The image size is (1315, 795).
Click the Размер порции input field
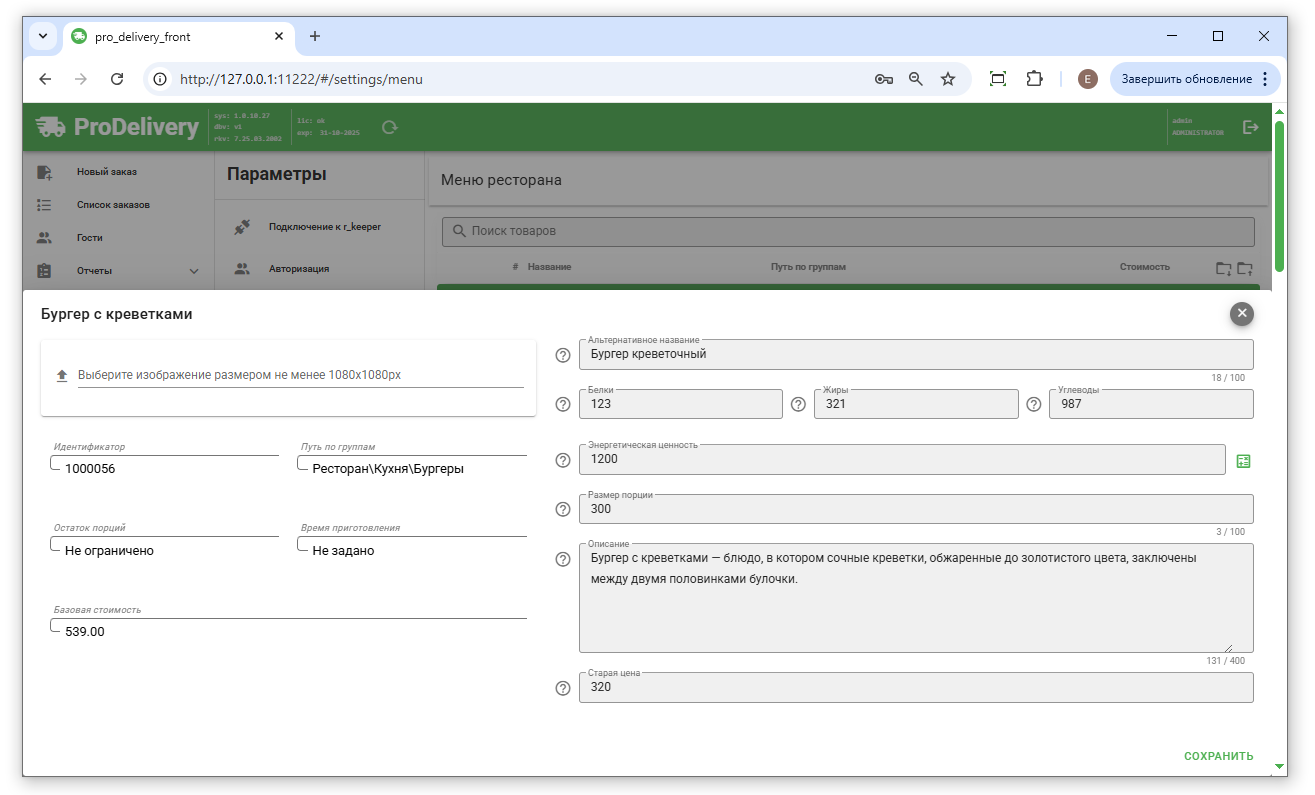[915, 509]
